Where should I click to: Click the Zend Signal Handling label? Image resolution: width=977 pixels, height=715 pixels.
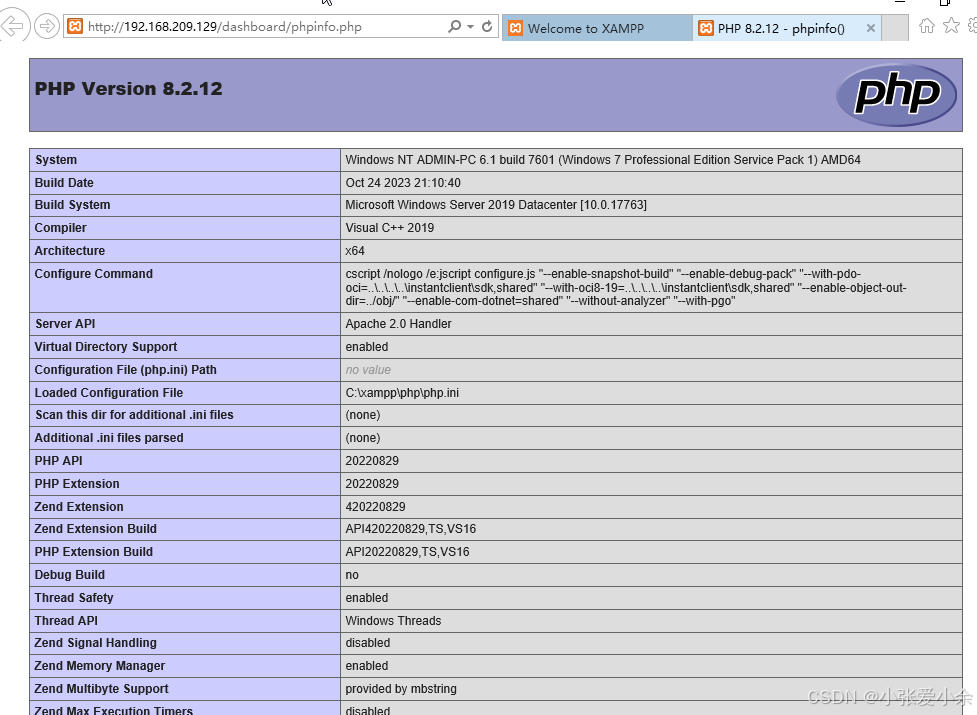point(96,642)
